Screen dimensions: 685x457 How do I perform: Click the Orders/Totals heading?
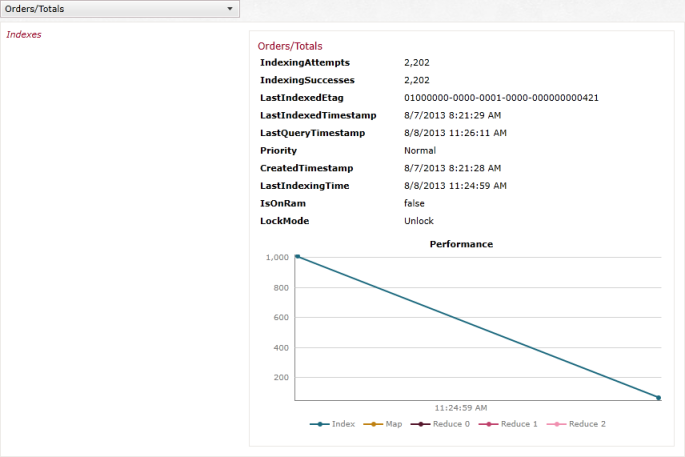tap(290, 46)
